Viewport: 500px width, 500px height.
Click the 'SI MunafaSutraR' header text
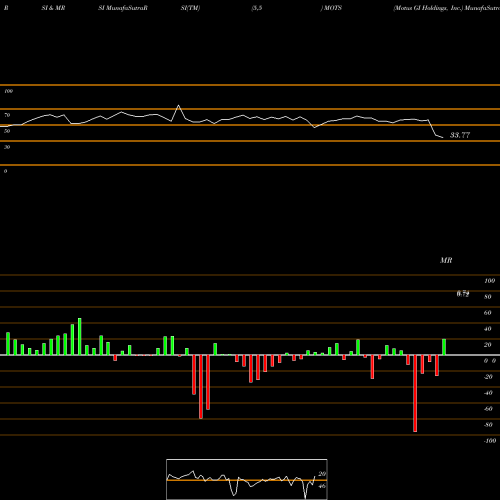[123, 8]
